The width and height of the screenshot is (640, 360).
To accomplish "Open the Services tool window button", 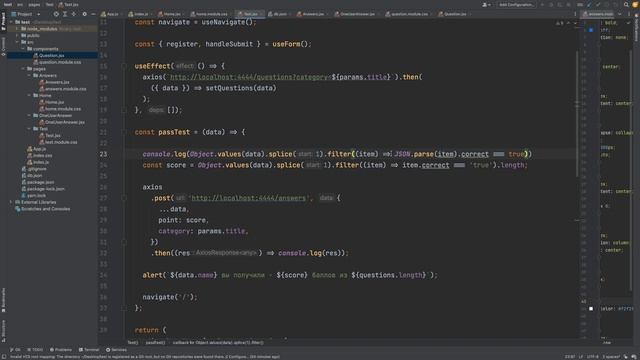I will 116,350.
